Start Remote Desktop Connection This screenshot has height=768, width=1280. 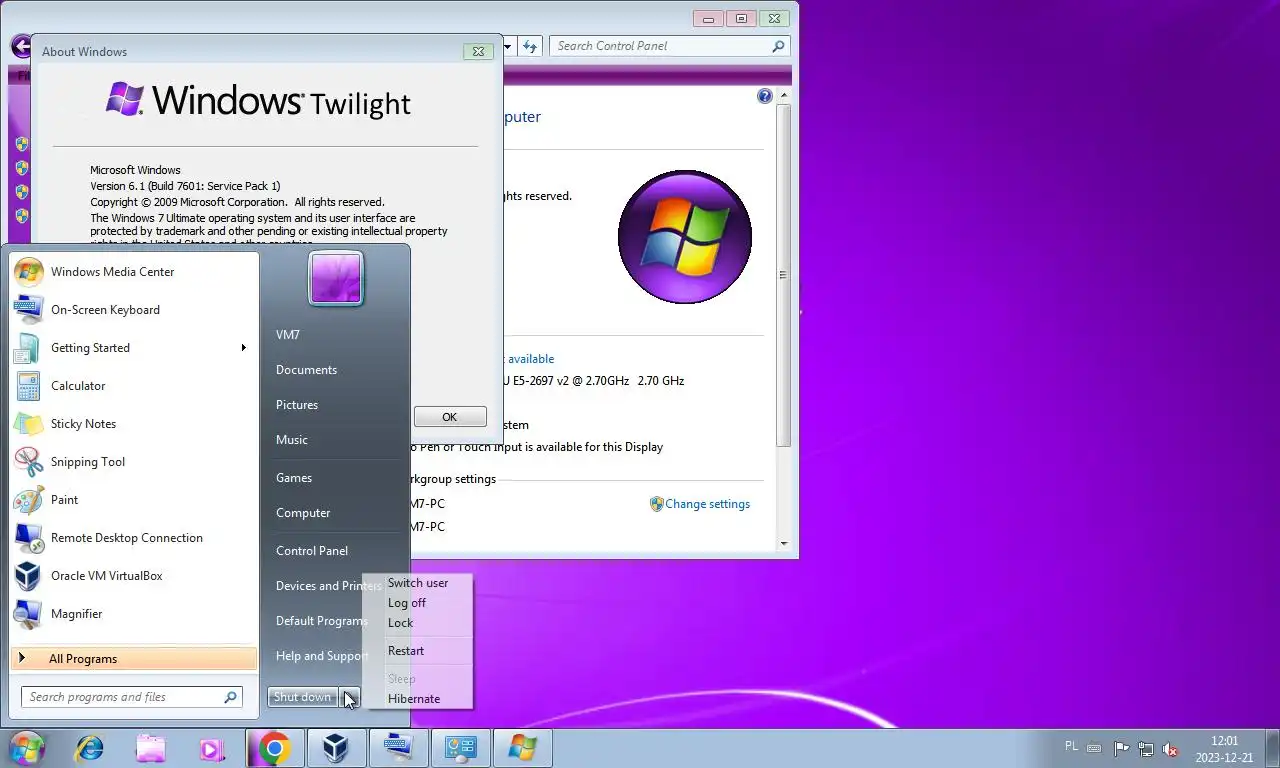134,538
